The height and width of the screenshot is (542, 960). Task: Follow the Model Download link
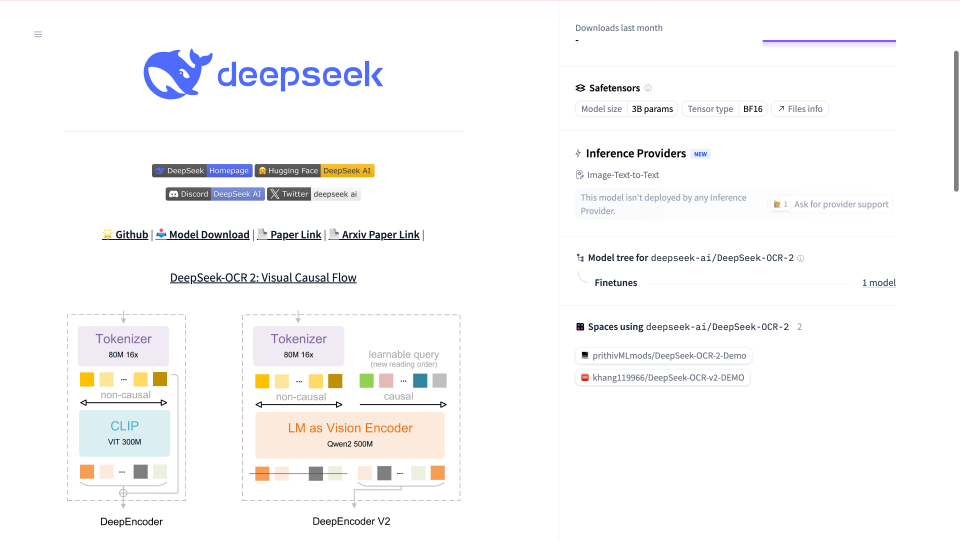203,235
